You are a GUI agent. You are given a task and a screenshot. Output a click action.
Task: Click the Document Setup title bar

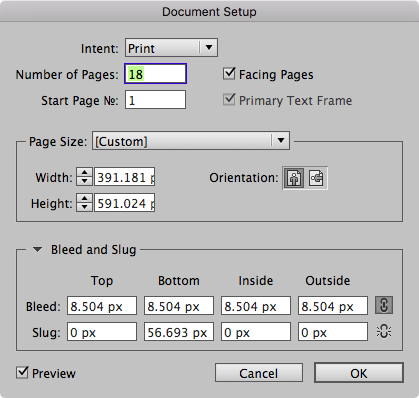[x=209, y=11]
